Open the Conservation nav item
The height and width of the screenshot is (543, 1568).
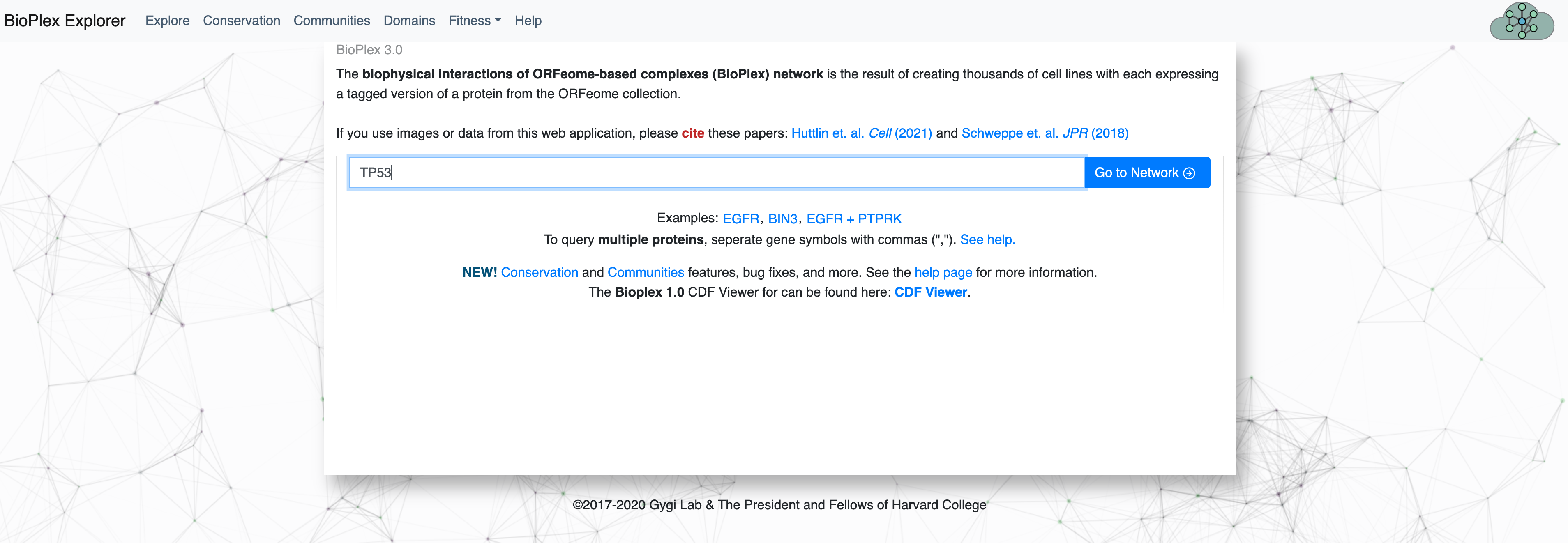tap(242, 21)
